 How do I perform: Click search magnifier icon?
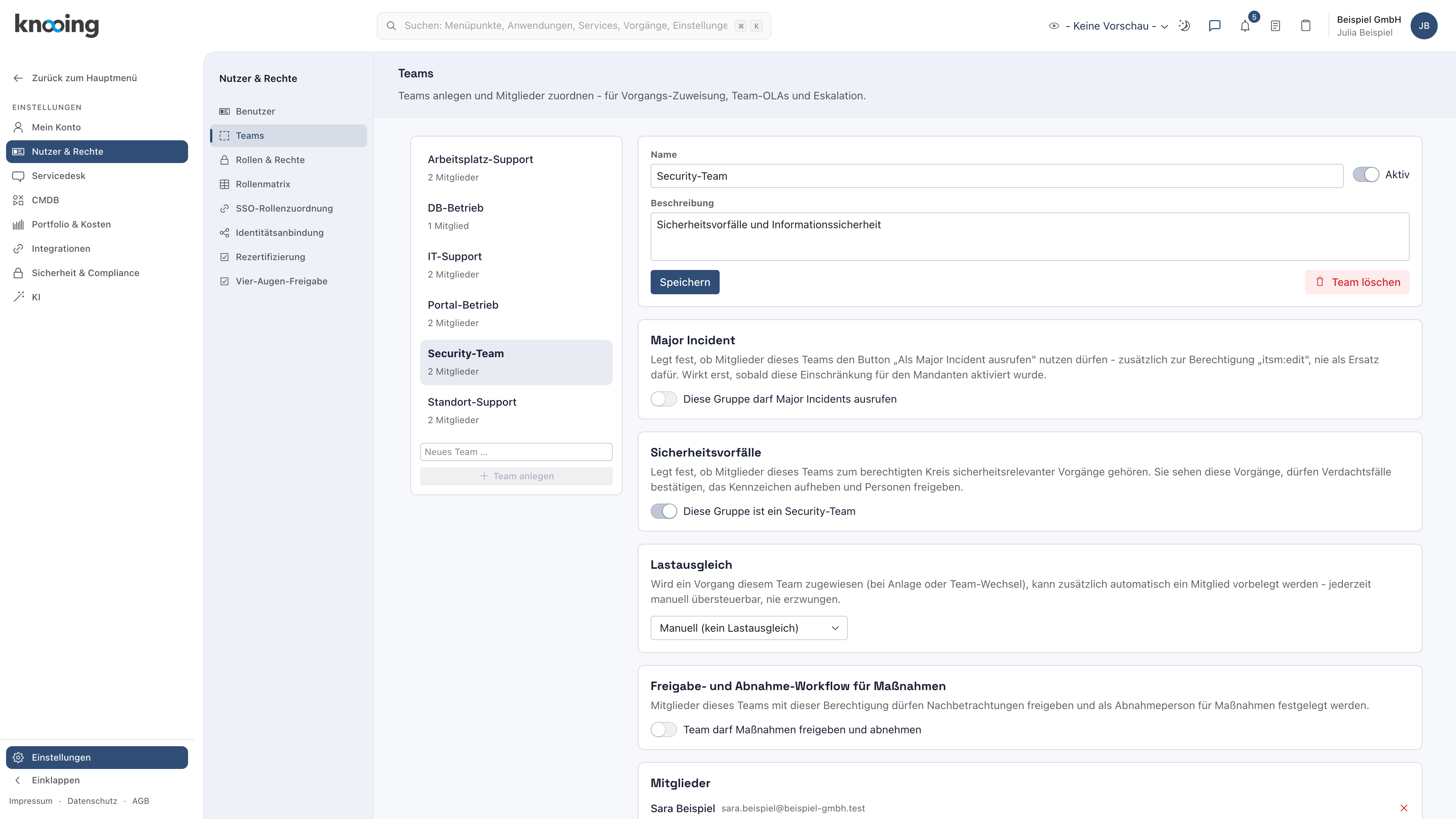tap(391, 25)
